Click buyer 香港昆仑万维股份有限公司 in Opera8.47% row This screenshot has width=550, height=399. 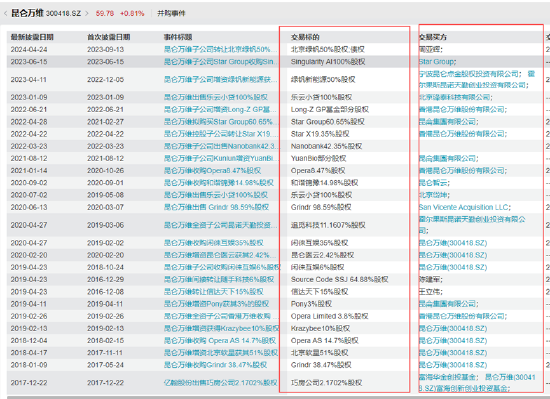tap(463, 171)
